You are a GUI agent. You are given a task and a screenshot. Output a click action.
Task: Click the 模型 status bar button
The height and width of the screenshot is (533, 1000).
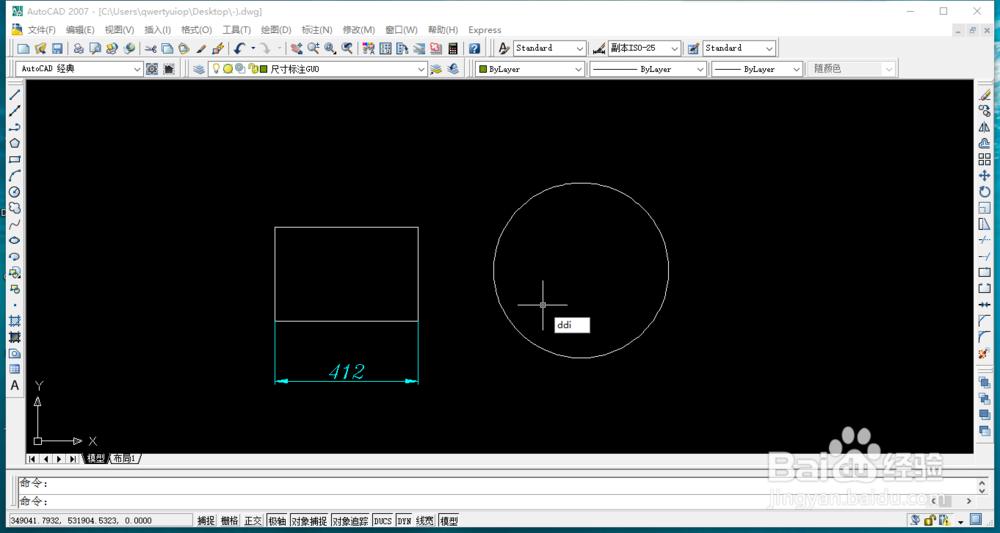pyautogui.click(x=449, y=521)
